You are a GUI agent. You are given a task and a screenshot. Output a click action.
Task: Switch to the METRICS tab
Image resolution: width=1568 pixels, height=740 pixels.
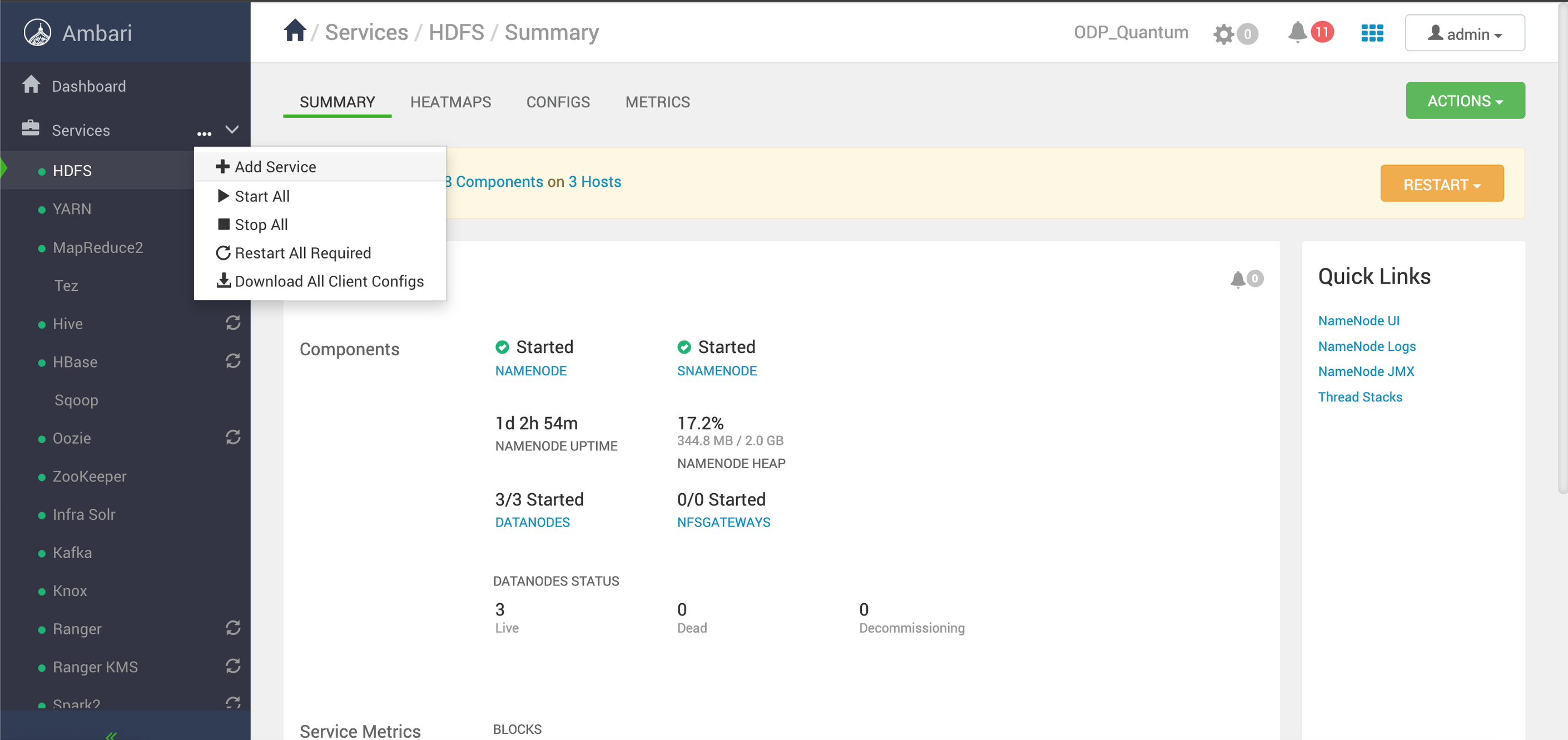657,102
